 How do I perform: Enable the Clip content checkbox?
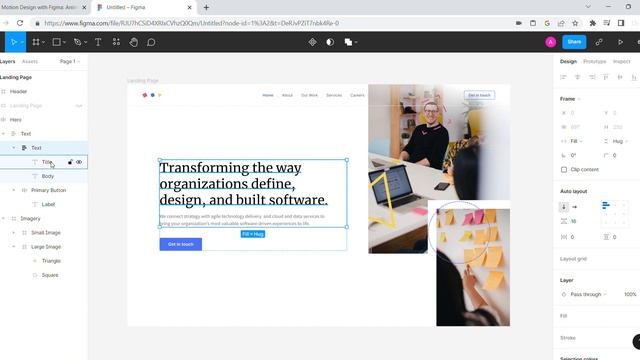[564, 169]
